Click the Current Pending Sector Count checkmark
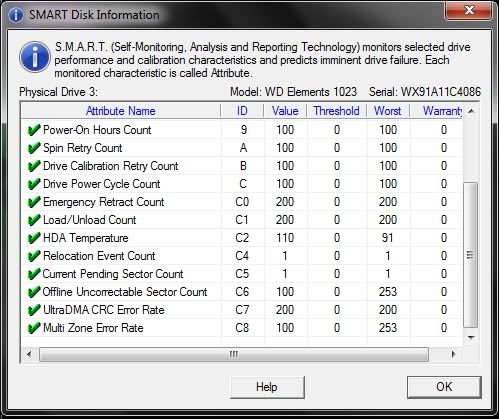The height and width of the screenshot is (419, 499). [34, 274]
